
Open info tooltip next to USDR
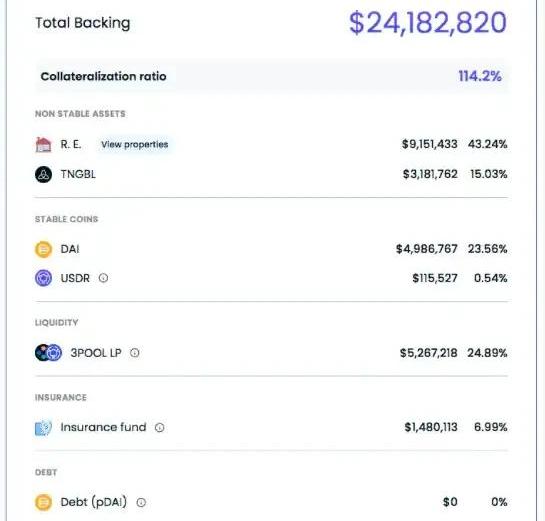(103, 278)
